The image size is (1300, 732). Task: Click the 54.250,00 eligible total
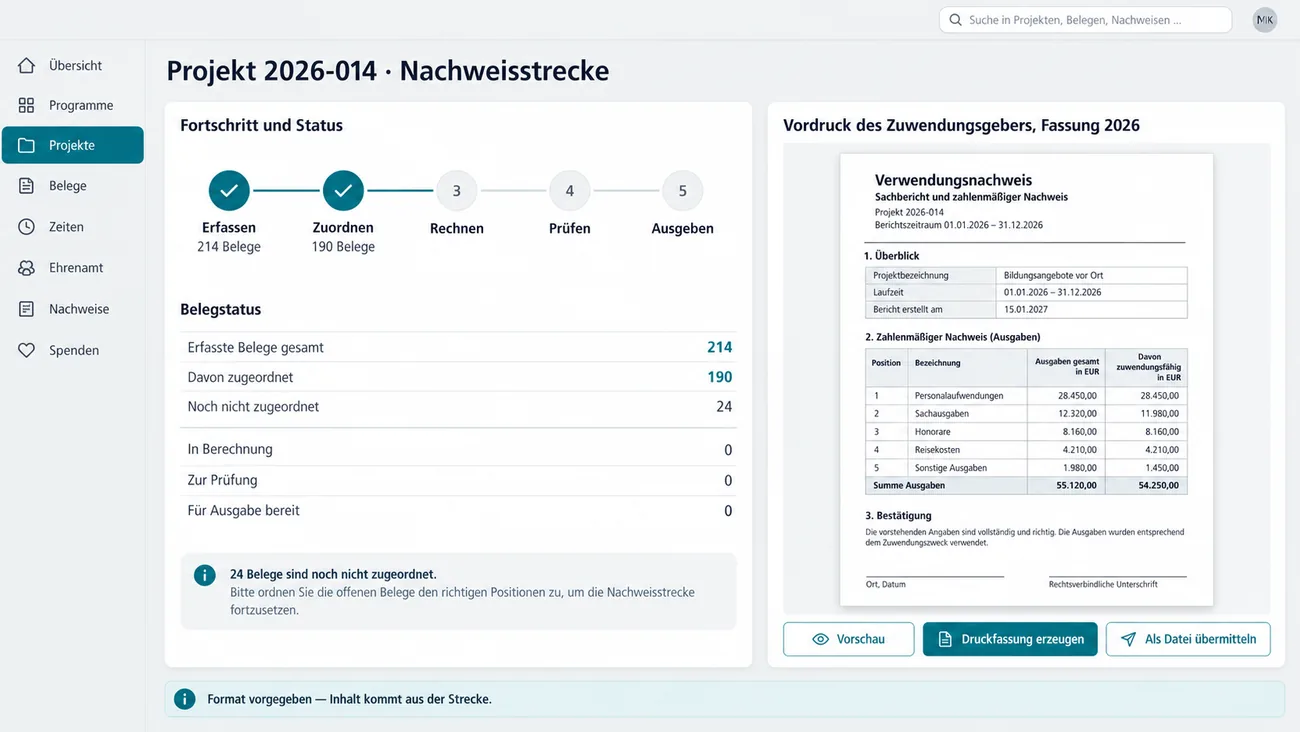point(1159,486)
